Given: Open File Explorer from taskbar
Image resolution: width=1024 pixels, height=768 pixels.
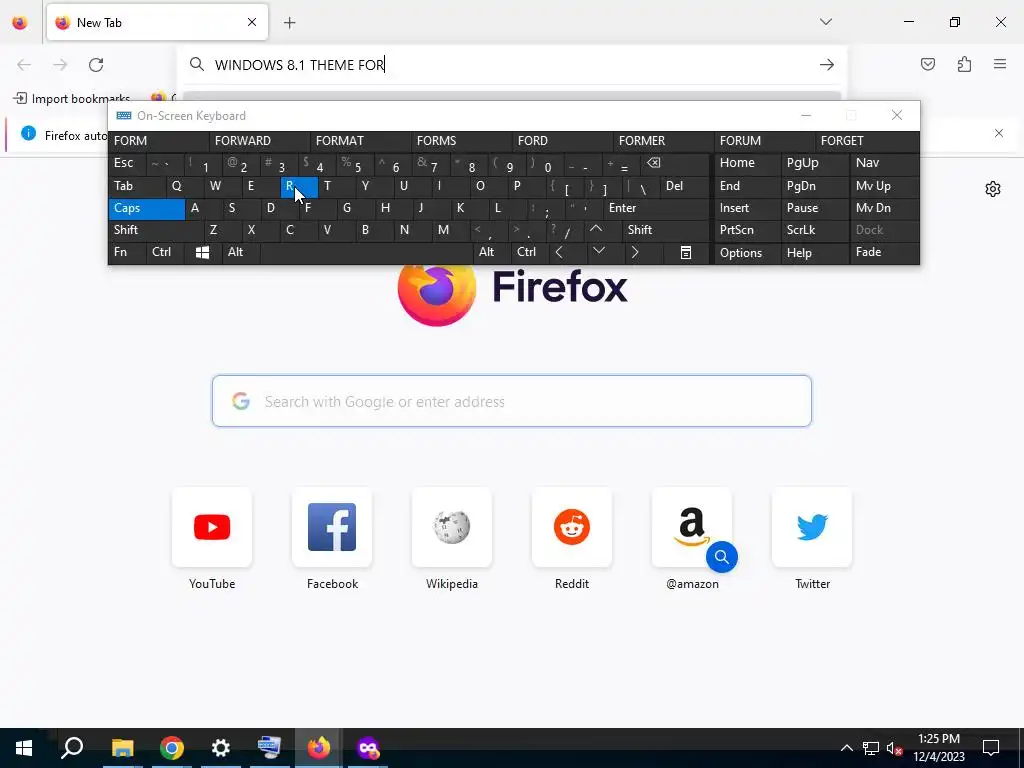Looking at the screenshot, I should [x=122, y=748].
